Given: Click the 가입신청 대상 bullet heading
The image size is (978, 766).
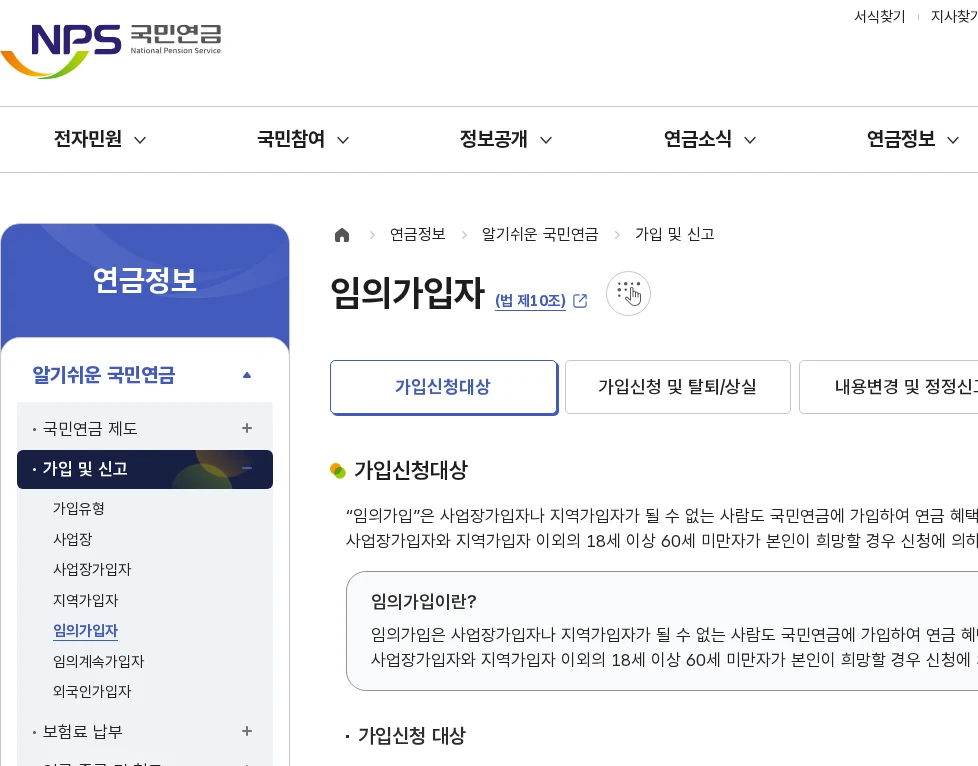Looking at the screenshot, I should click(x=412, y=736).
